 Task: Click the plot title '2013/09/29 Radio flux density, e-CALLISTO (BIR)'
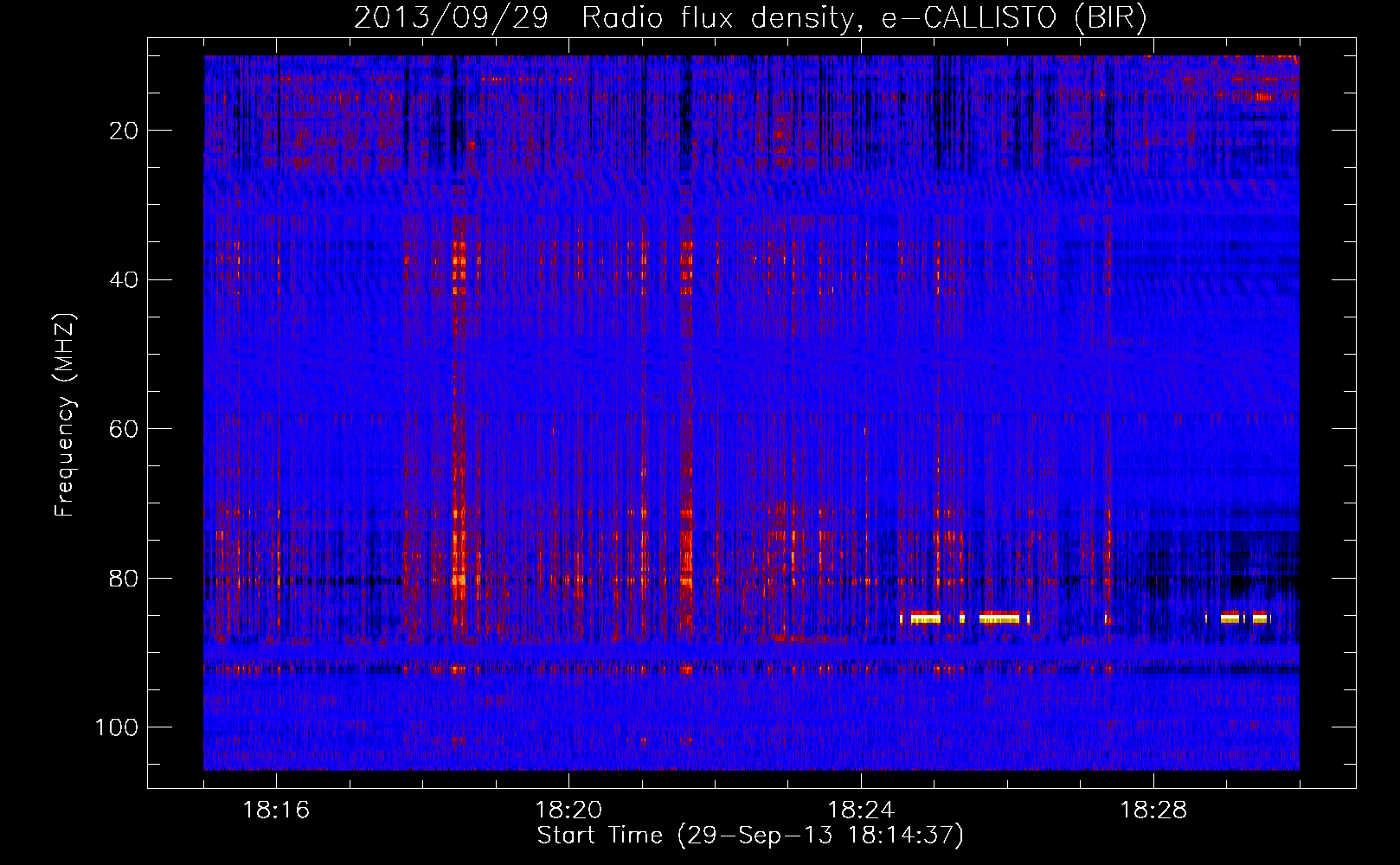click(750, 18)
